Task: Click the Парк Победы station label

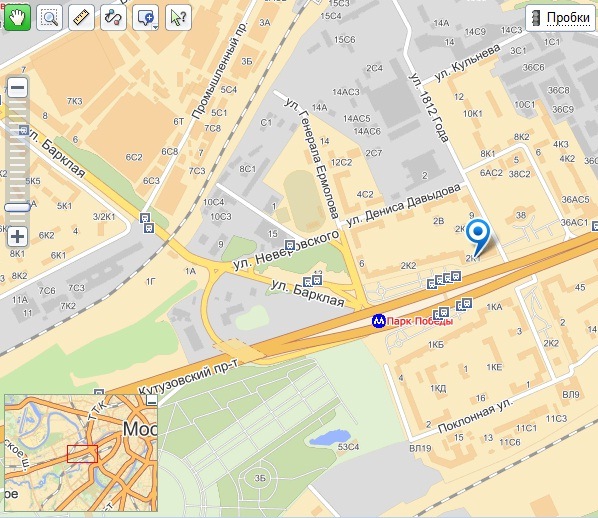Action: point(420,321)
